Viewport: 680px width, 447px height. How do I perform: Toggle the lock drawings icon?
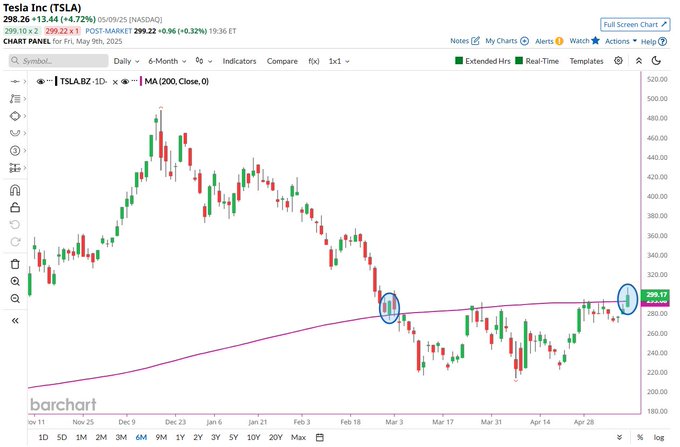15,208
